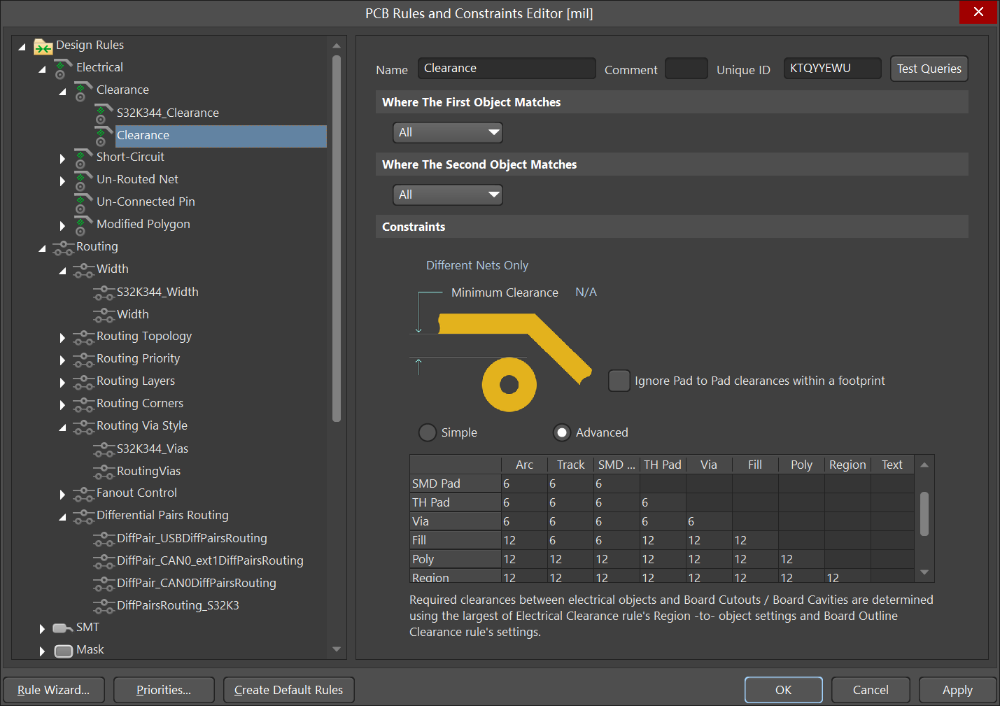Click the Fanout Control rule icon
This screenshot has width=1000, height=706.
click(x=82, y=492)
